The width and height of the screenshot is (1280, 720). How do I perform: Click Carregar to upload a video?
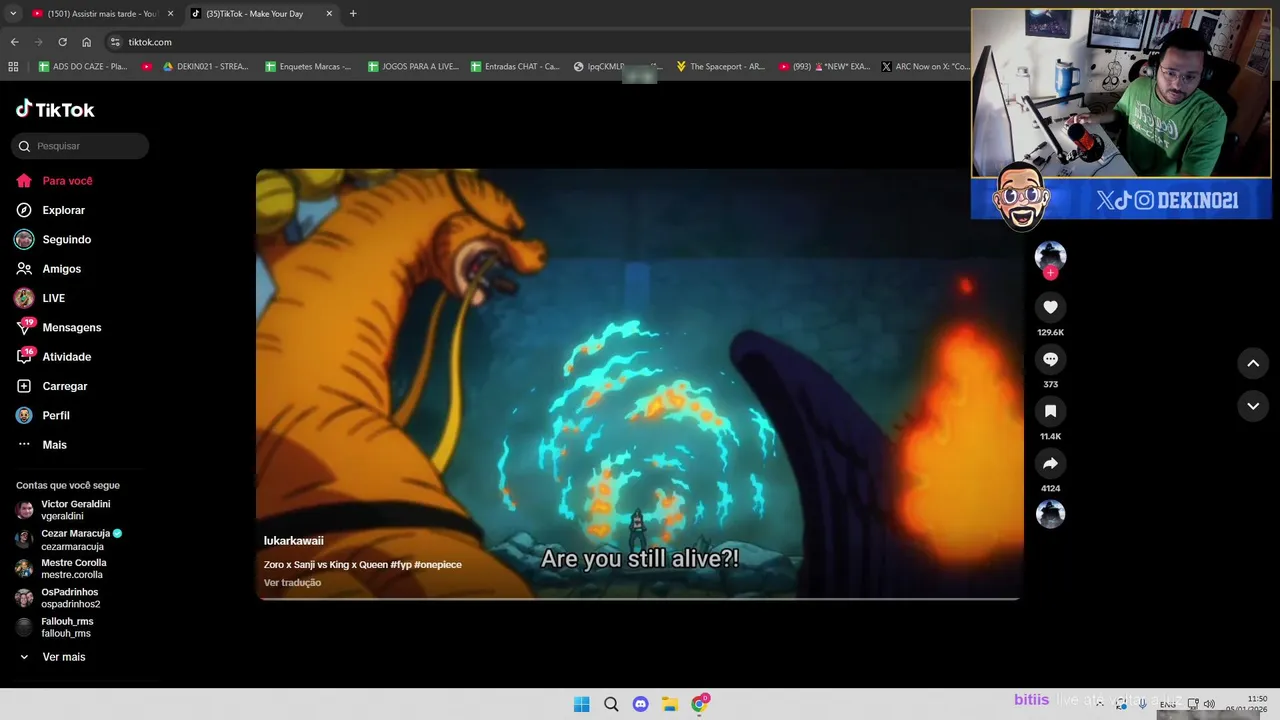[52, 386]
